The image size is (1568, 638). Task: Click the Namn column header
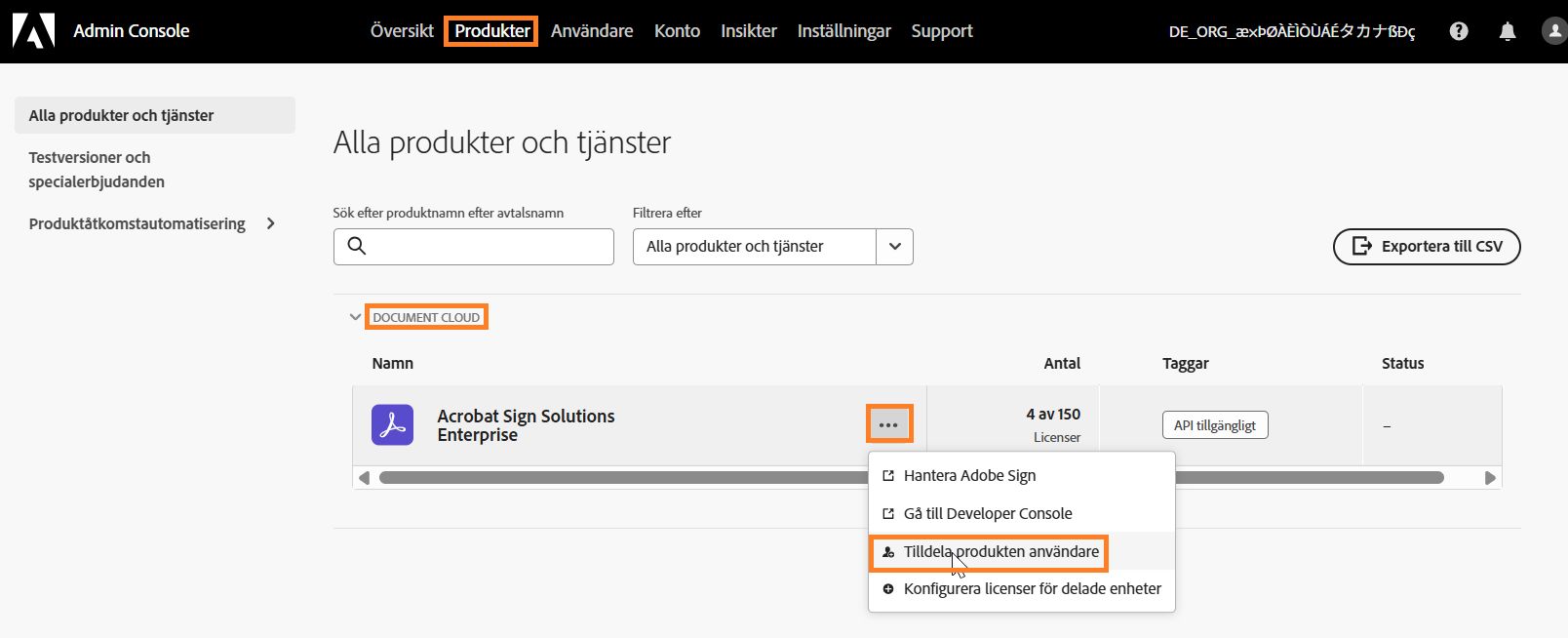(393, 364)
